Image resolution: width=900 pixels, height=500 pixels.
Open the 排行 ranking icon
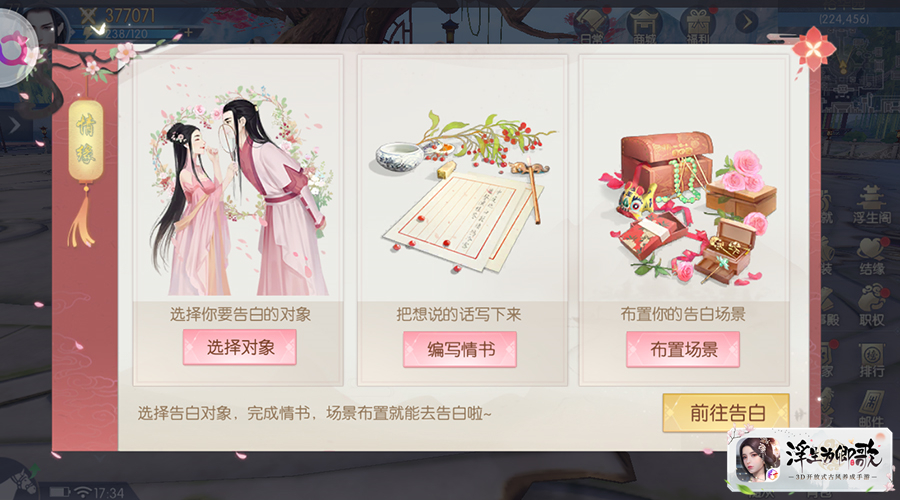871,360
